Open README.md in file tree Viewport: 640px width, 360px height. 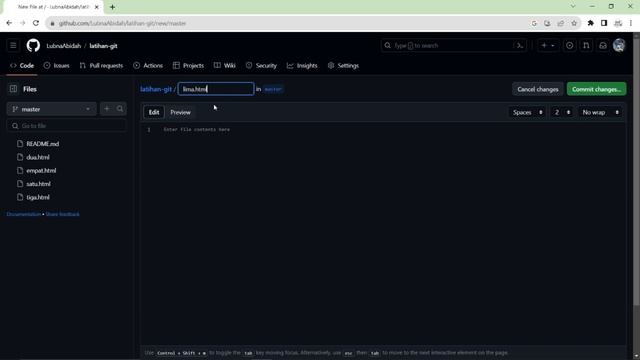pyautogui.click(x=42, y=144)
